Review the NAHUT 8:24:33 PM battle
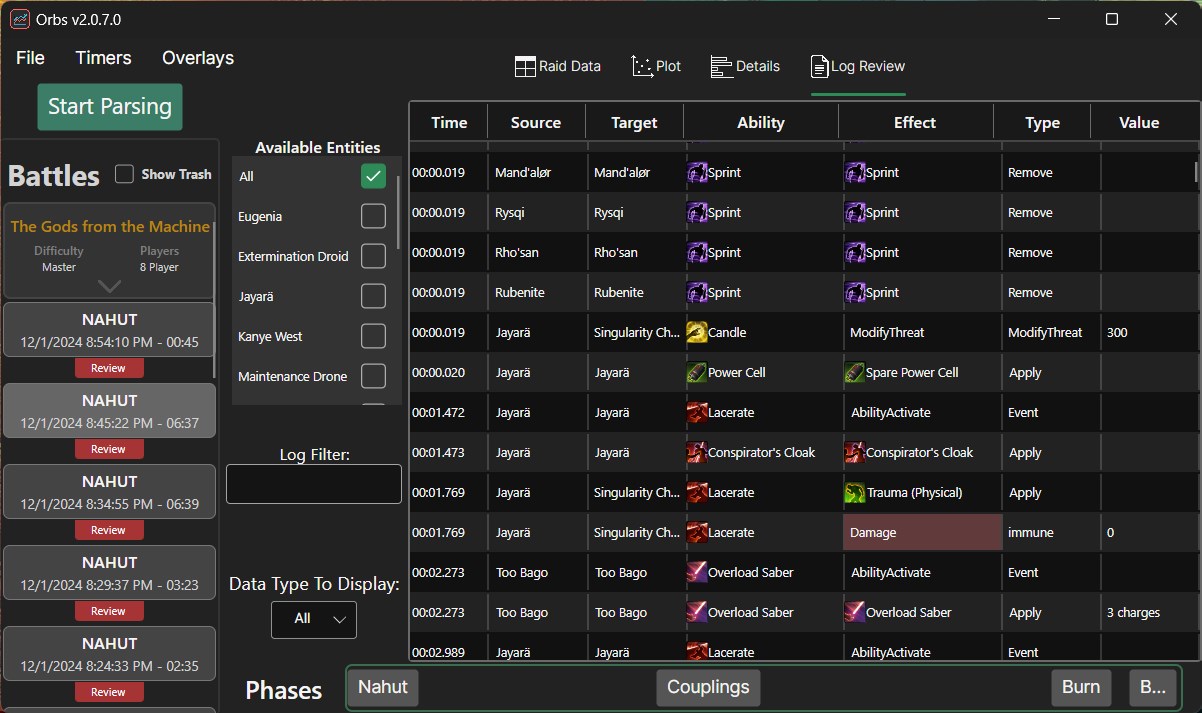The width and height of the screenshot is (1202, 713). (109, 692)
